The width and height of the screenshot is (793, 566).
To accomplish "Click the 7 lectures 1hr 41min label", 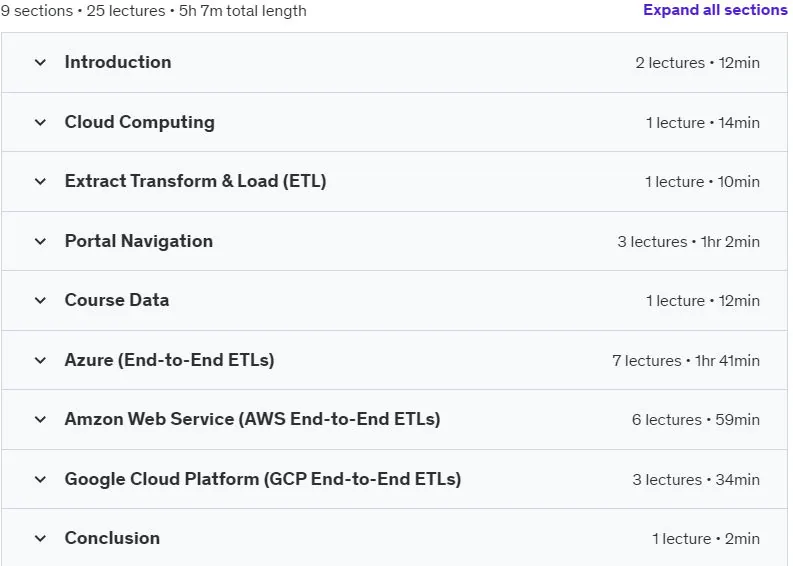I will [x=686, y=361].
